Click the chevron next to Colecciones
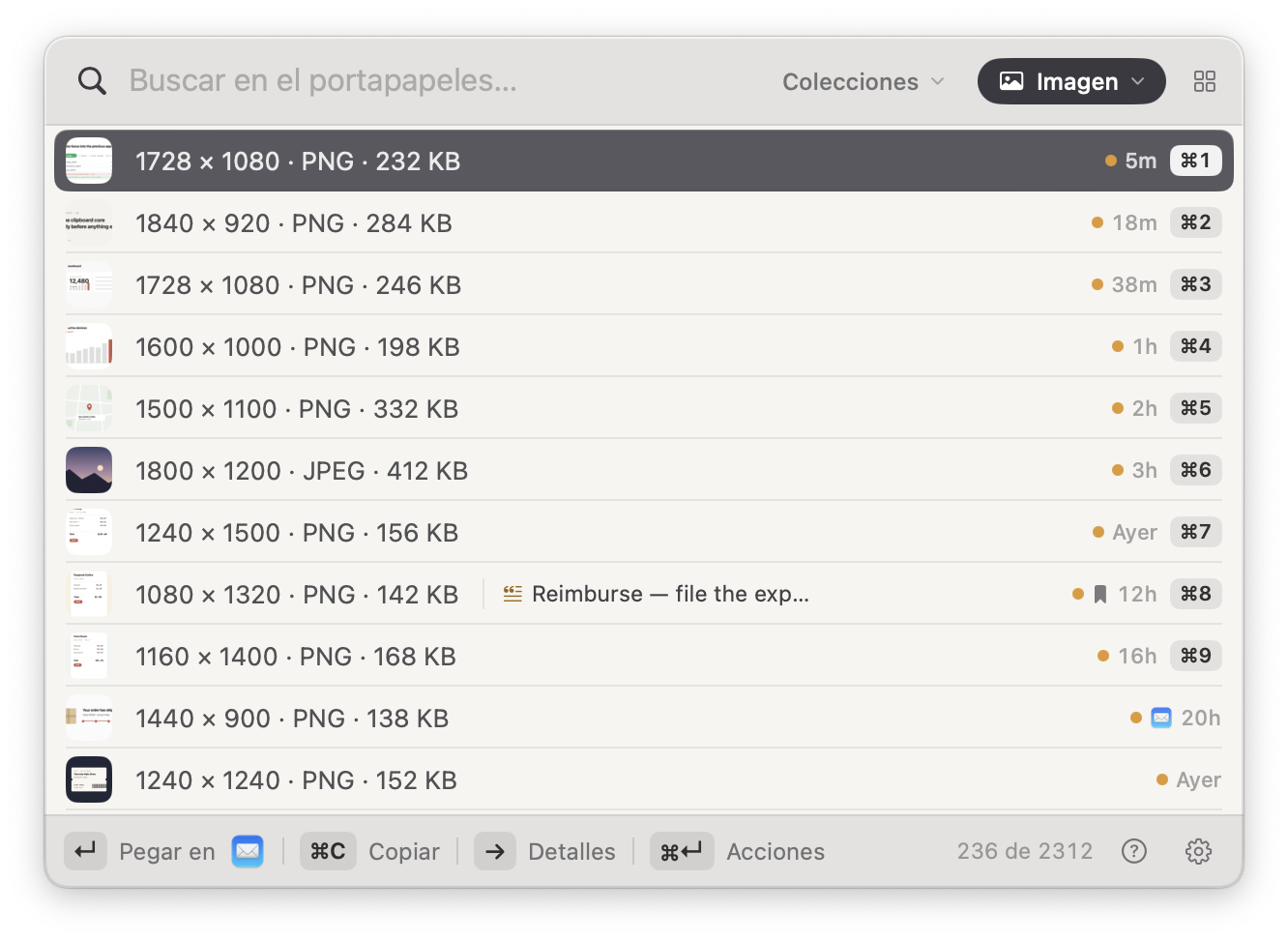The image size is (1288, 940). [937, 81]
